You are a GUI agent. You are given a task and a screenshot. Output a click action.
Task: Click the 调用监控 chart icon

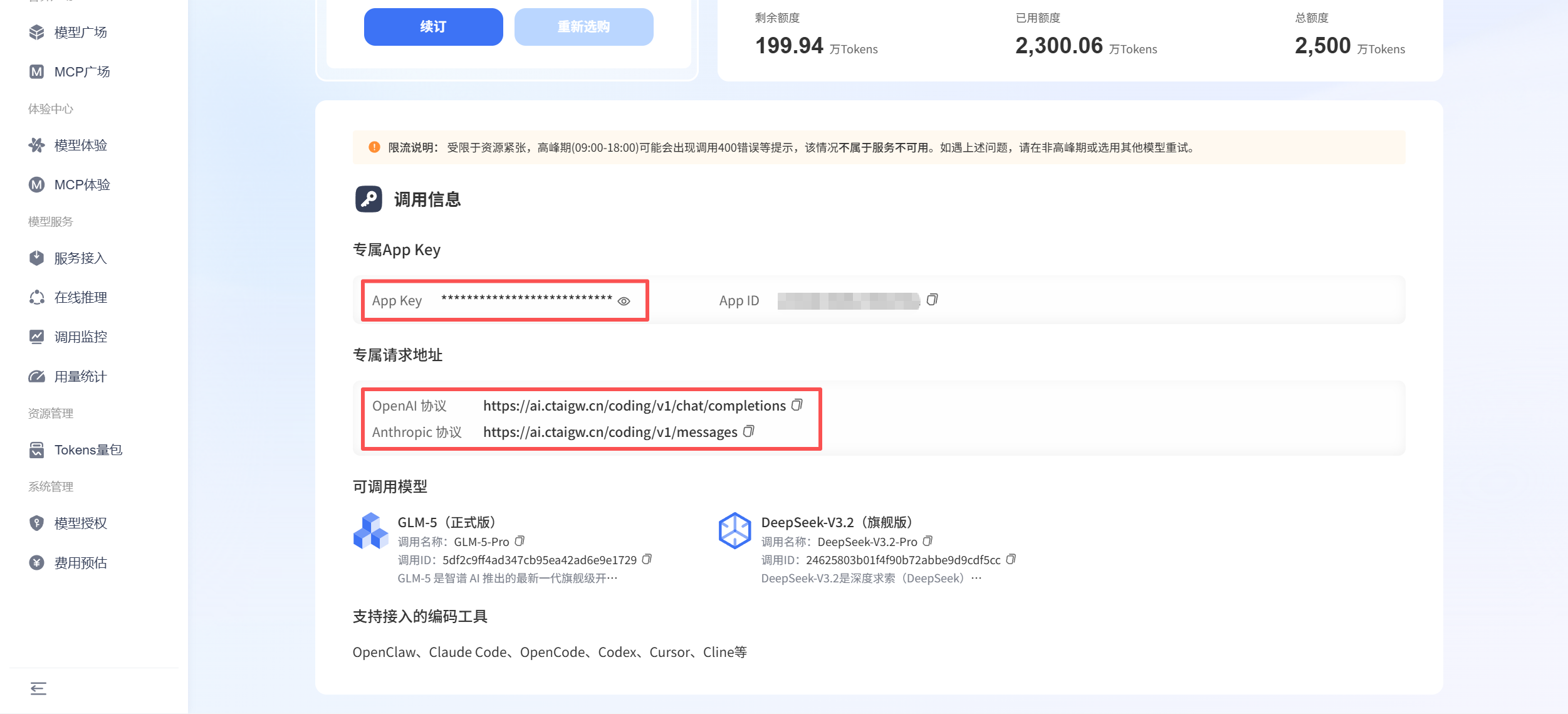37,337
